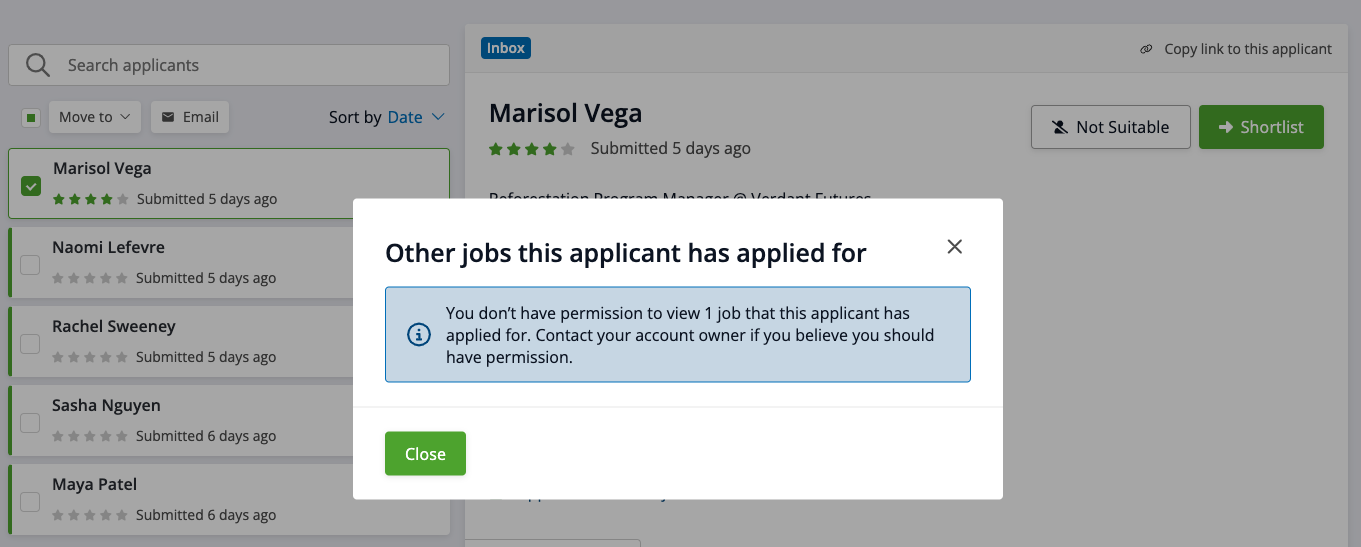Viewport: 1361px width, 547px height.
Task: Click the fifth star in the header rating
Action: point(568,149)
